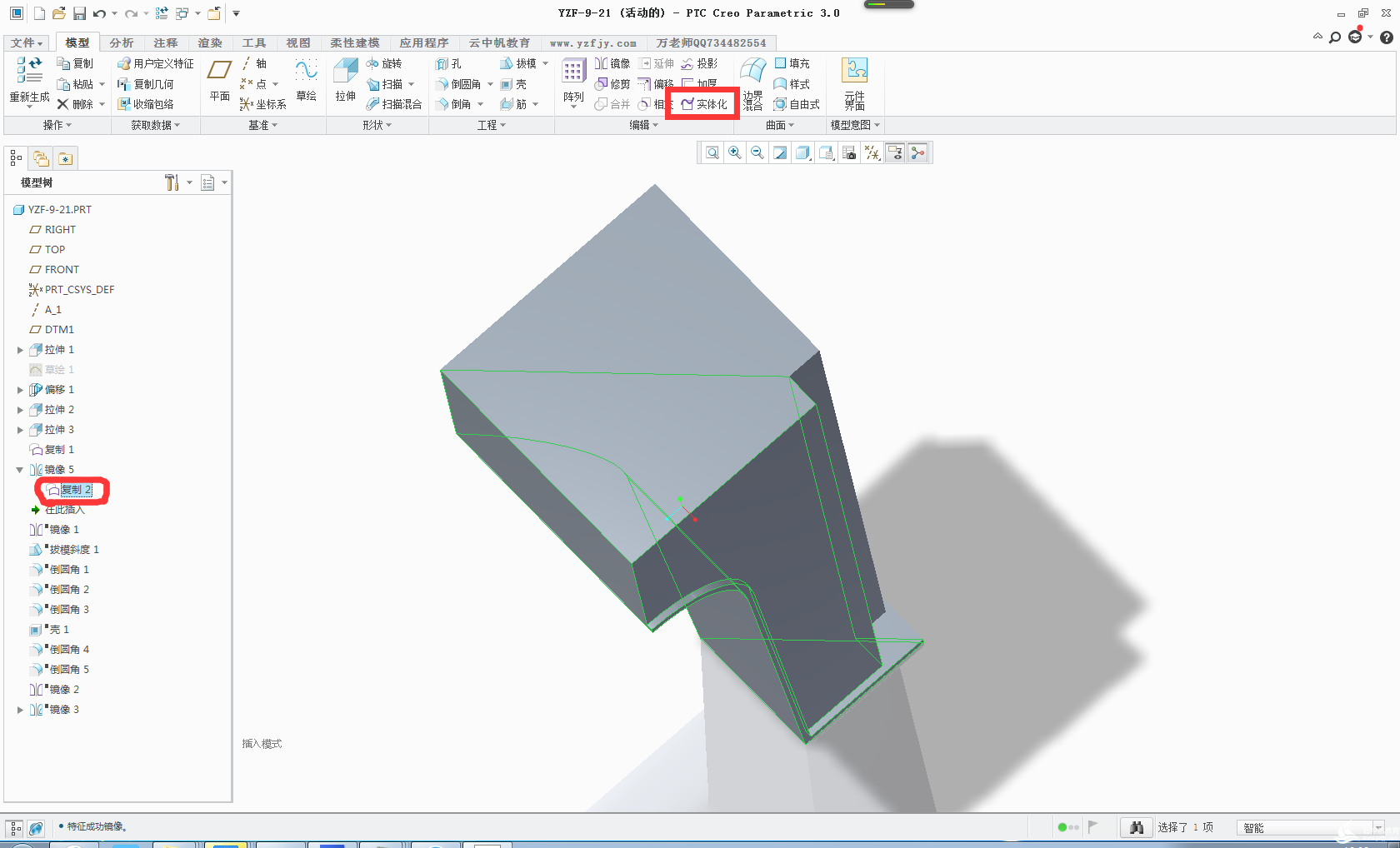1400x848 pixels.
Task: Click the 实体化 (Solidify) tool
Action: click(704, 104)
